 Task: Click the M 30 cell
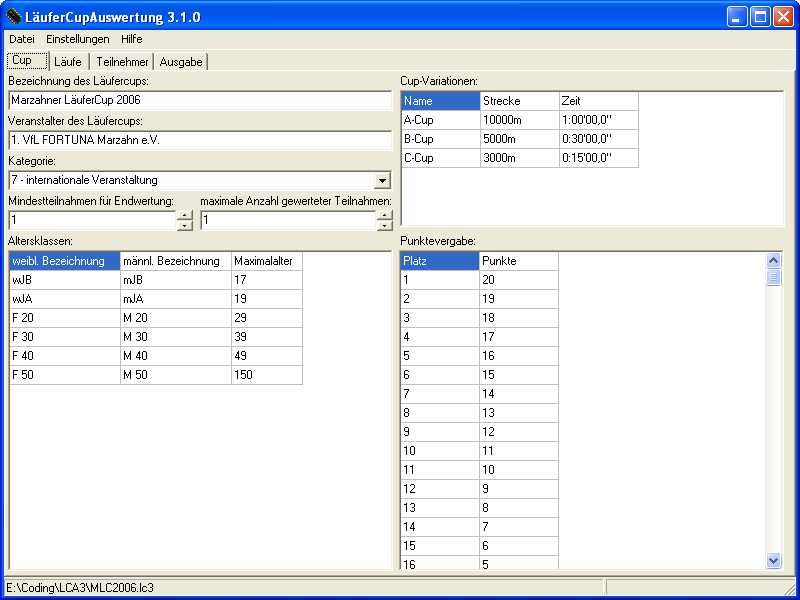point(176,337)
